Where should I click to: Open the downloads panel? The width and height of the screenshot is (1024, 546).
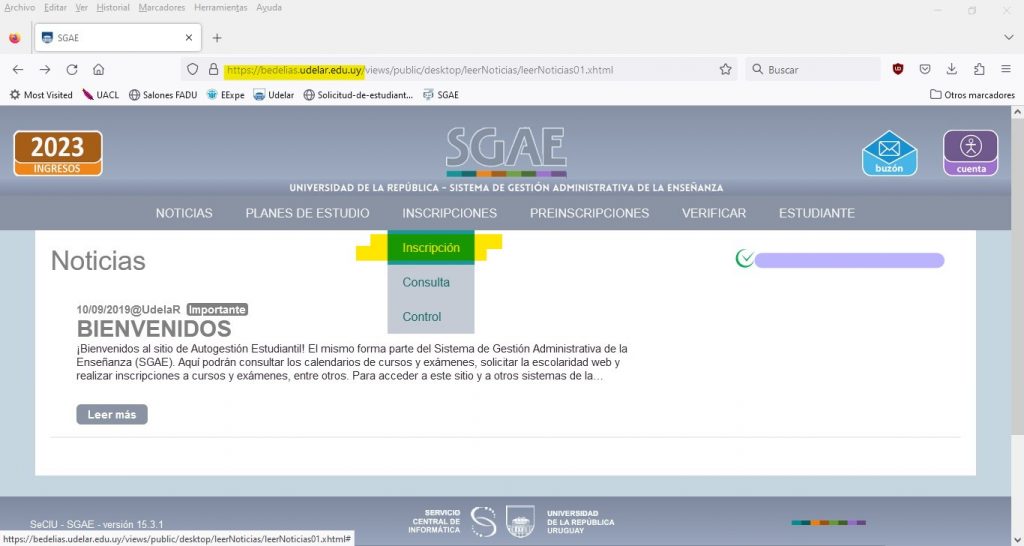(952, 69)
